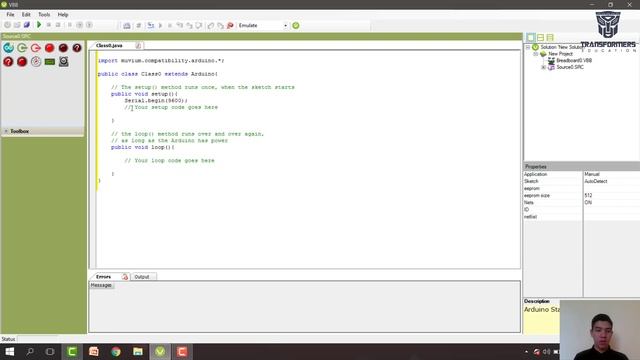Select the ID property row
The width and height of the screenshot is (640, 360).
point(581,209)
